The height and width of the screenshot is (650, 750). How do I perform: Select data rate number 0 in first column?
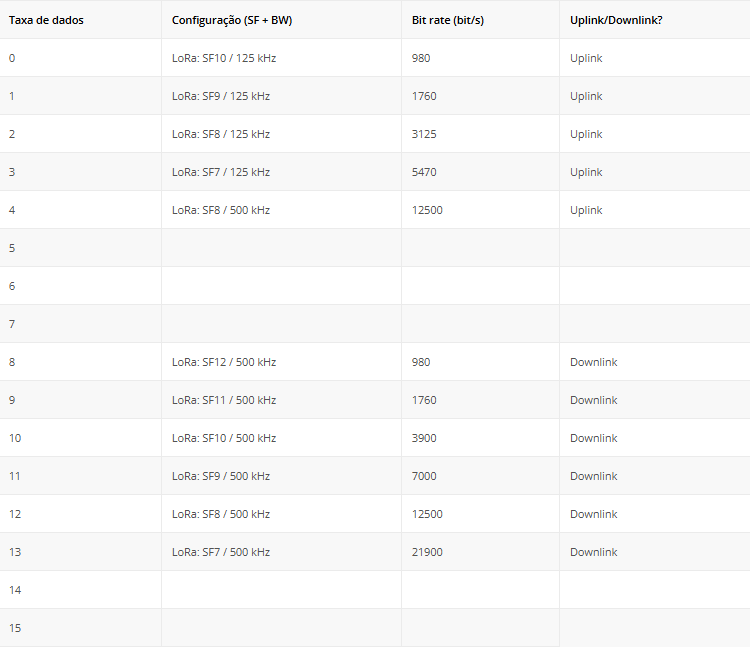[x=12, y=58]
